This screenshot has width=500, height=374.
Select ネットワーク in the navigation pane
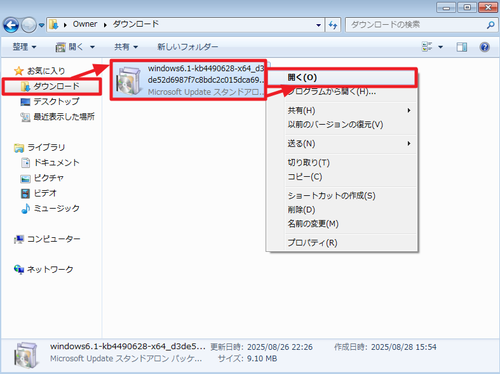coord(50,269)
